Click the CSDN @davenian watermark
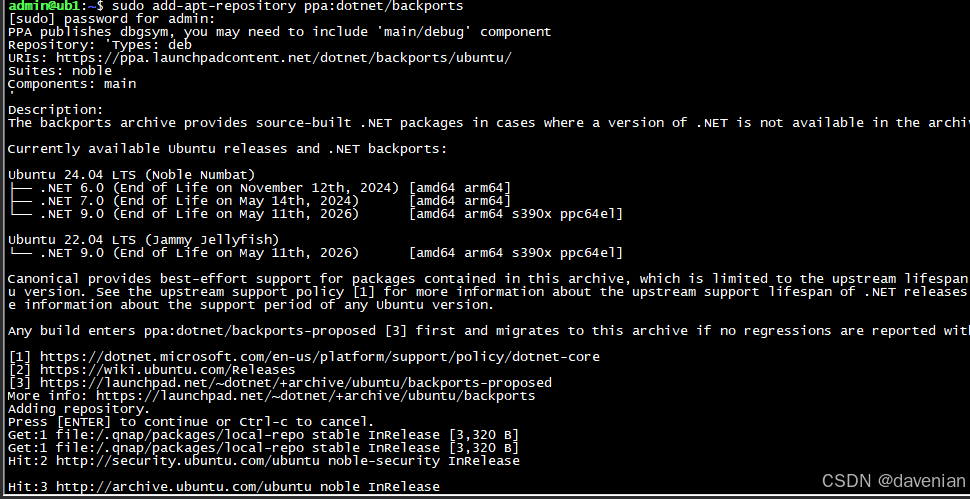This screenshot has height=499, width=970. 893,480
